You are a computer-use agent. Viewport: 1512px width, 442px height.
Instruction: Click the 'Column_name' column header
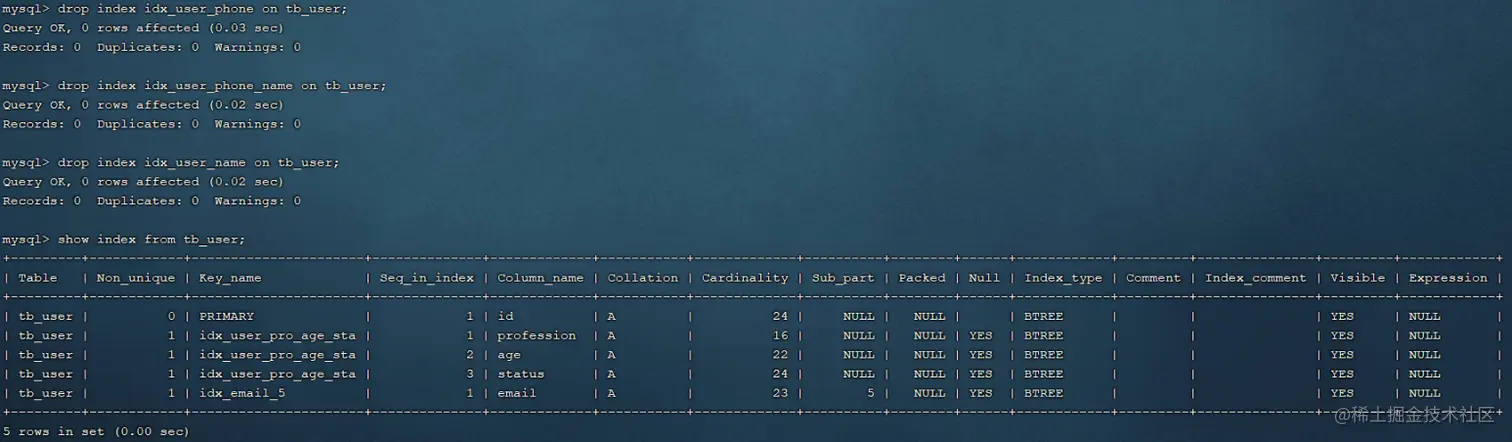[x=540, y=278]
